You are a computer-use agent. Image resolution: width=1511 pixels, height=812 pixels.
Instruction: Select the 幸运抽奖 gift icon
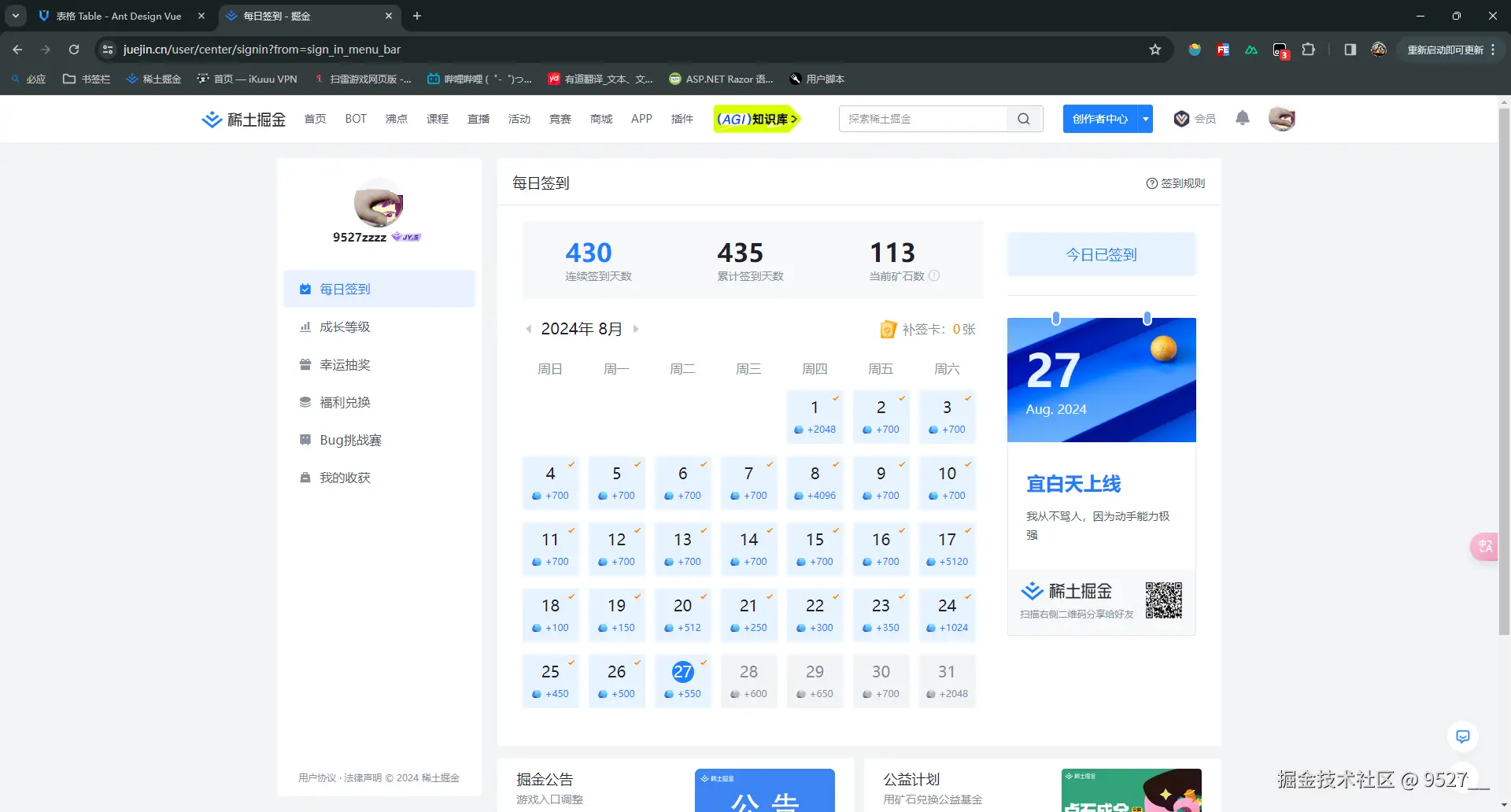[x=305, y=364]
